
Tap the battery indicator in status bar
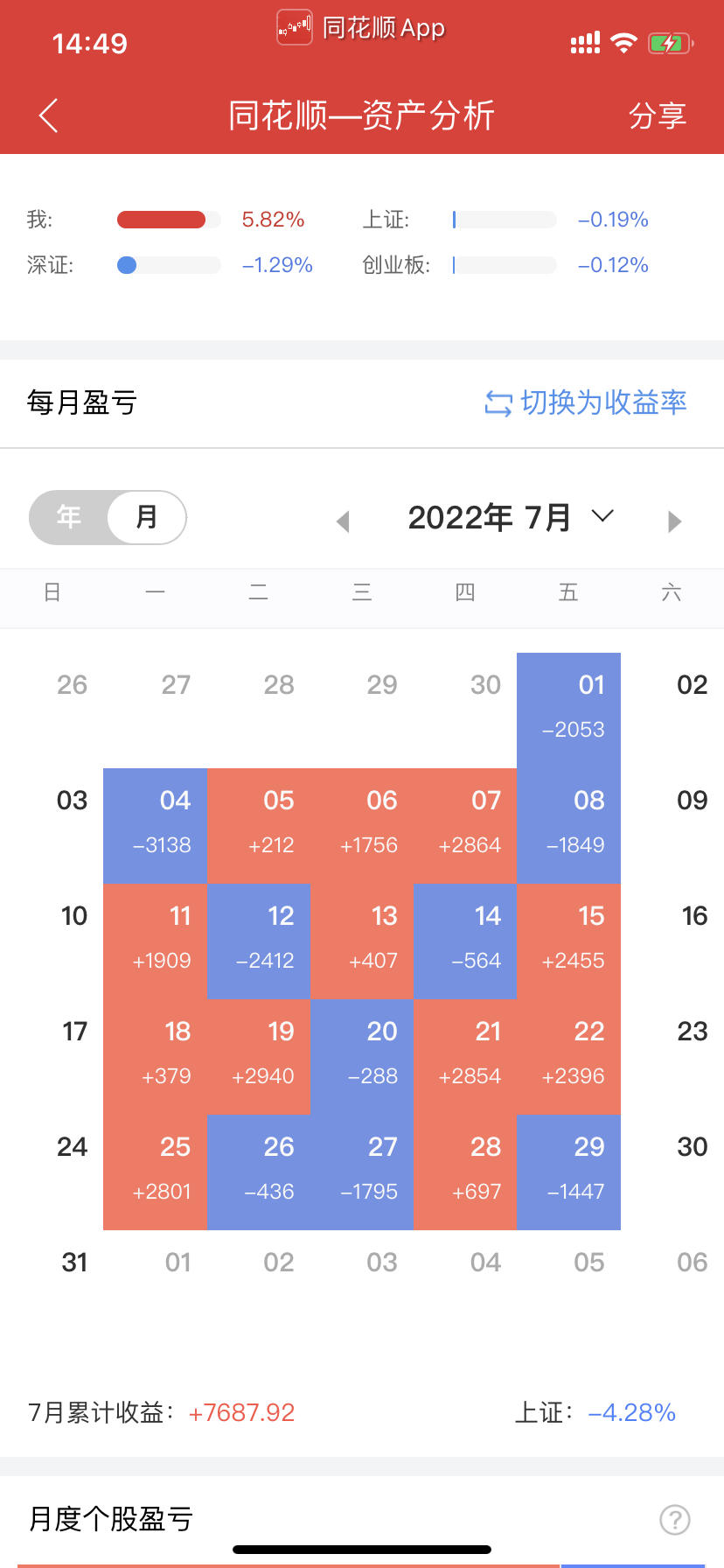coord(671,43)
